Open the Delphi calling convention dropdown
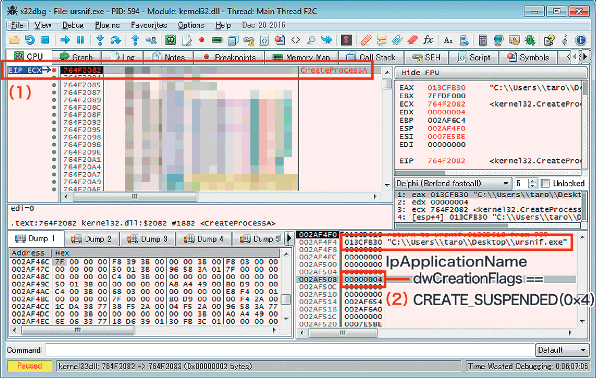Screen dimensions: 596x378 (452, 183)
